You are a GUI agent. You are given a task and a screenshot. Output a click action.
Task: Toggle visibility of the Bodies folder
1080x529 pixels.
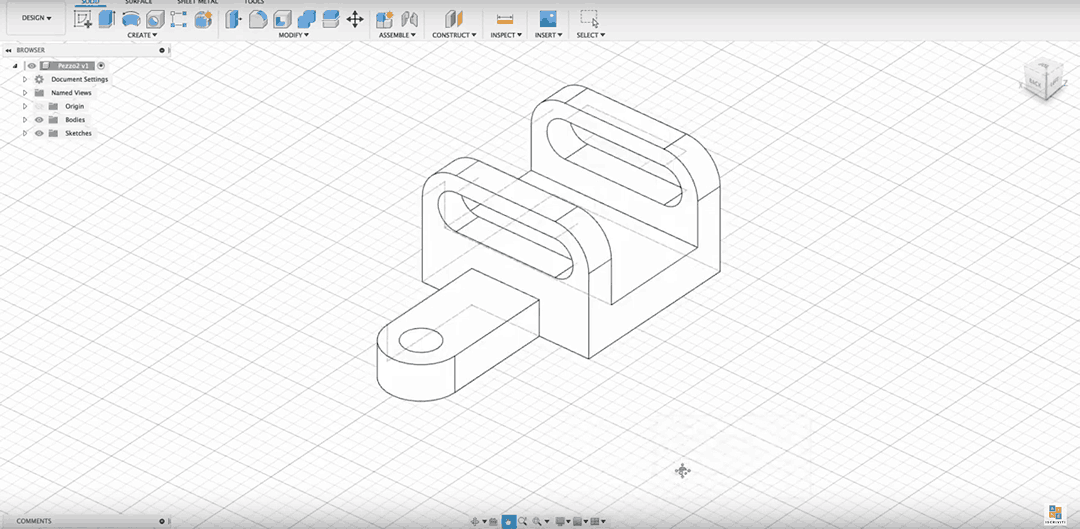(39, 120)
